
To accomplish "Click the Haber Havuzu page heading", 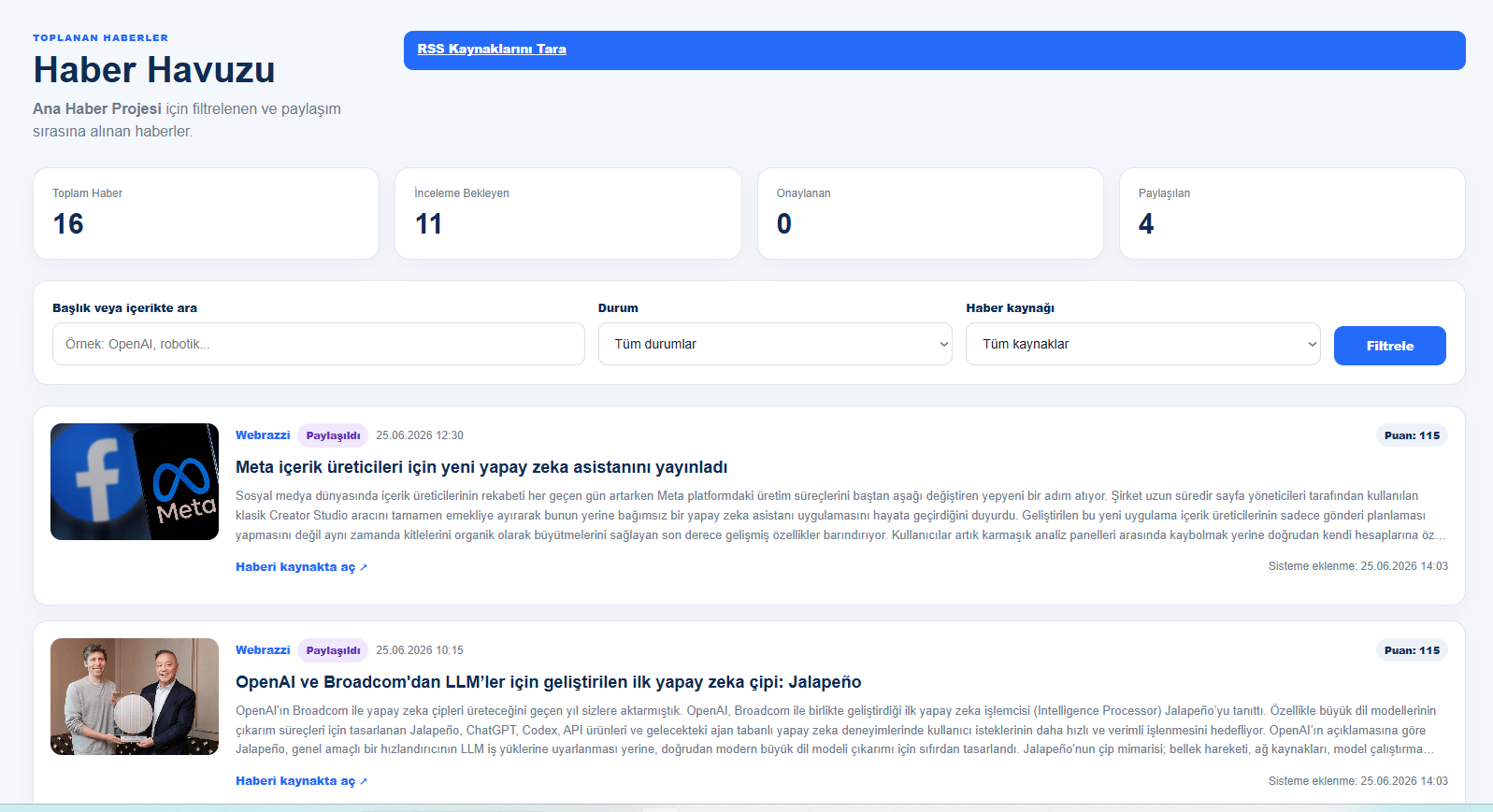I will (x=154, y=70).
